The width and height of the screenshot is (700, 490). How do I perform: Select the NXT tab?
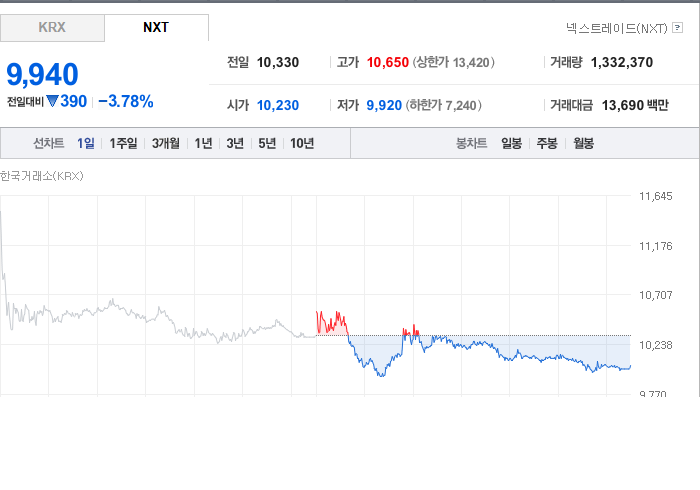tap(156, 28)
